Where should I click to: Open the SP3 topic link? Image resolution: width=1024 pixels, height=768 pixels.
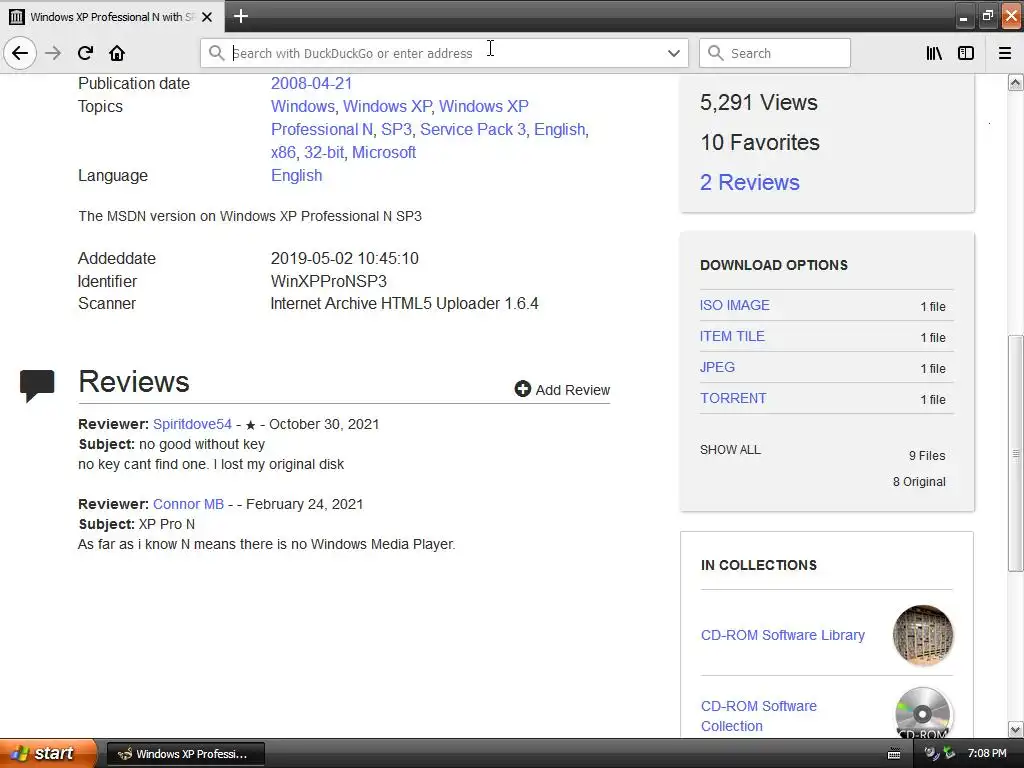pos(396,129)
